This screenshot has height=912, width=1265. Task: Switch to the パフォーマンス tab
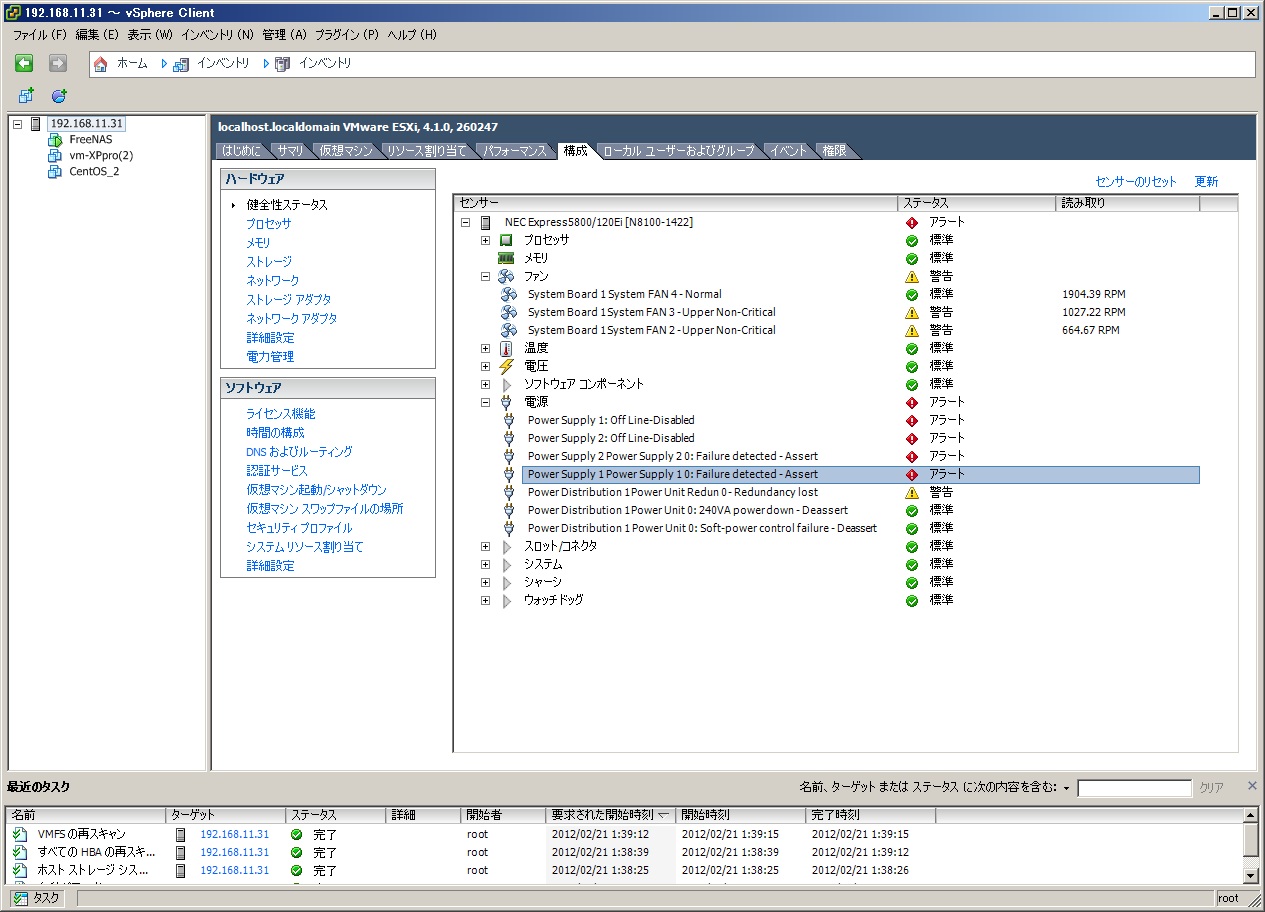pos(515,151)
